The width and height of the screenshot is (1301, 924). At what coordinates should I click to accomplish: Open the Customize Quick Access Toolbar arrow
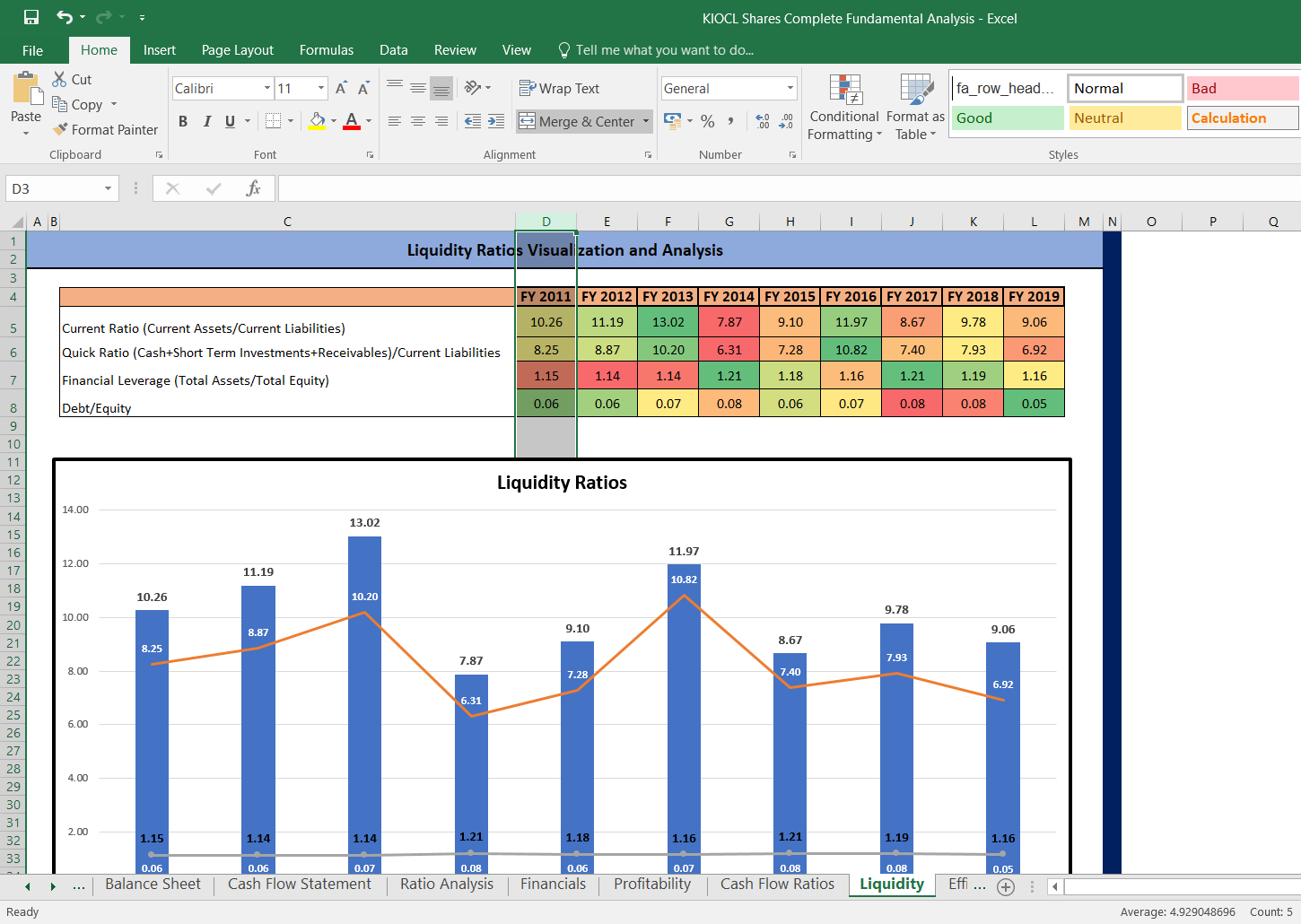[x=142, y=17]
